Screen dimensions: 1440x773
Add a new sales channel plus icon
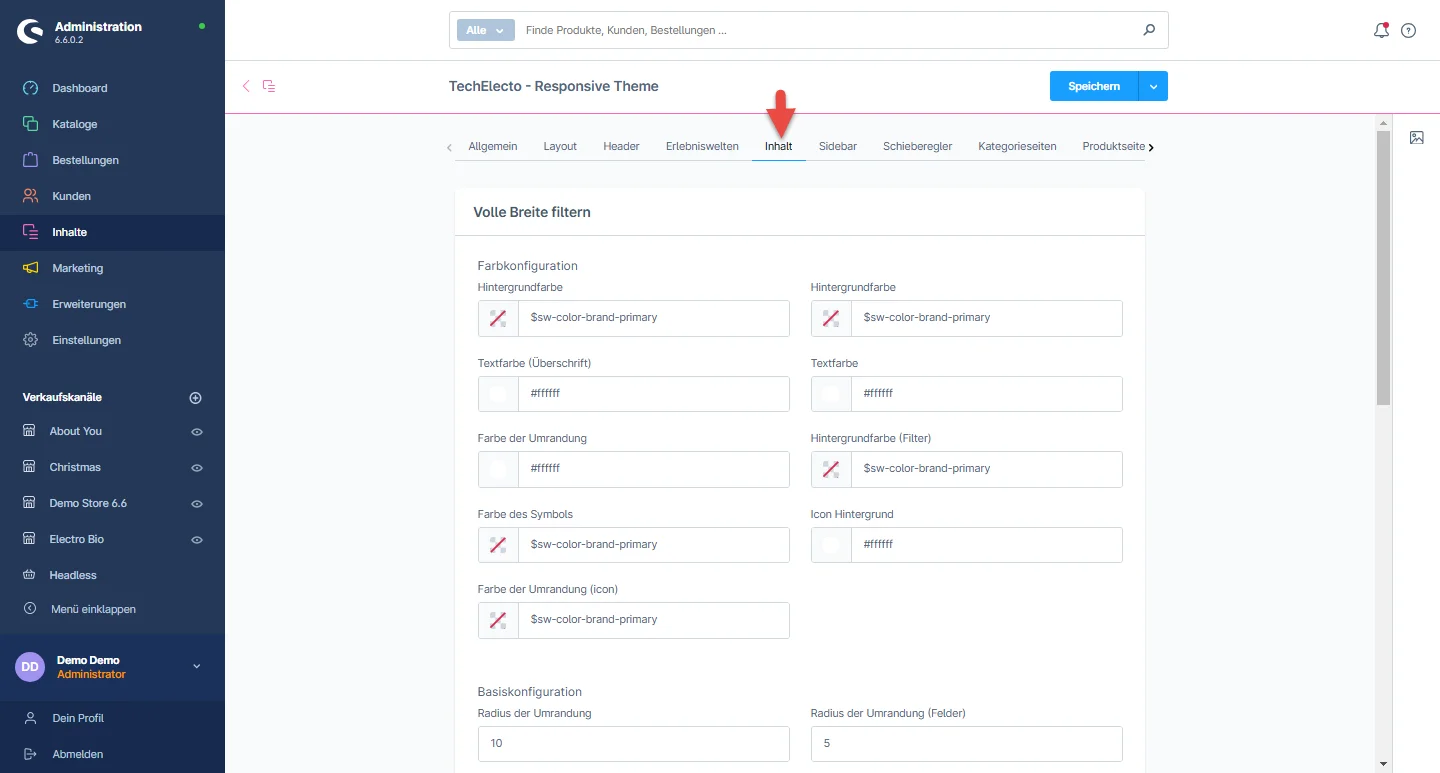[196, 398]
